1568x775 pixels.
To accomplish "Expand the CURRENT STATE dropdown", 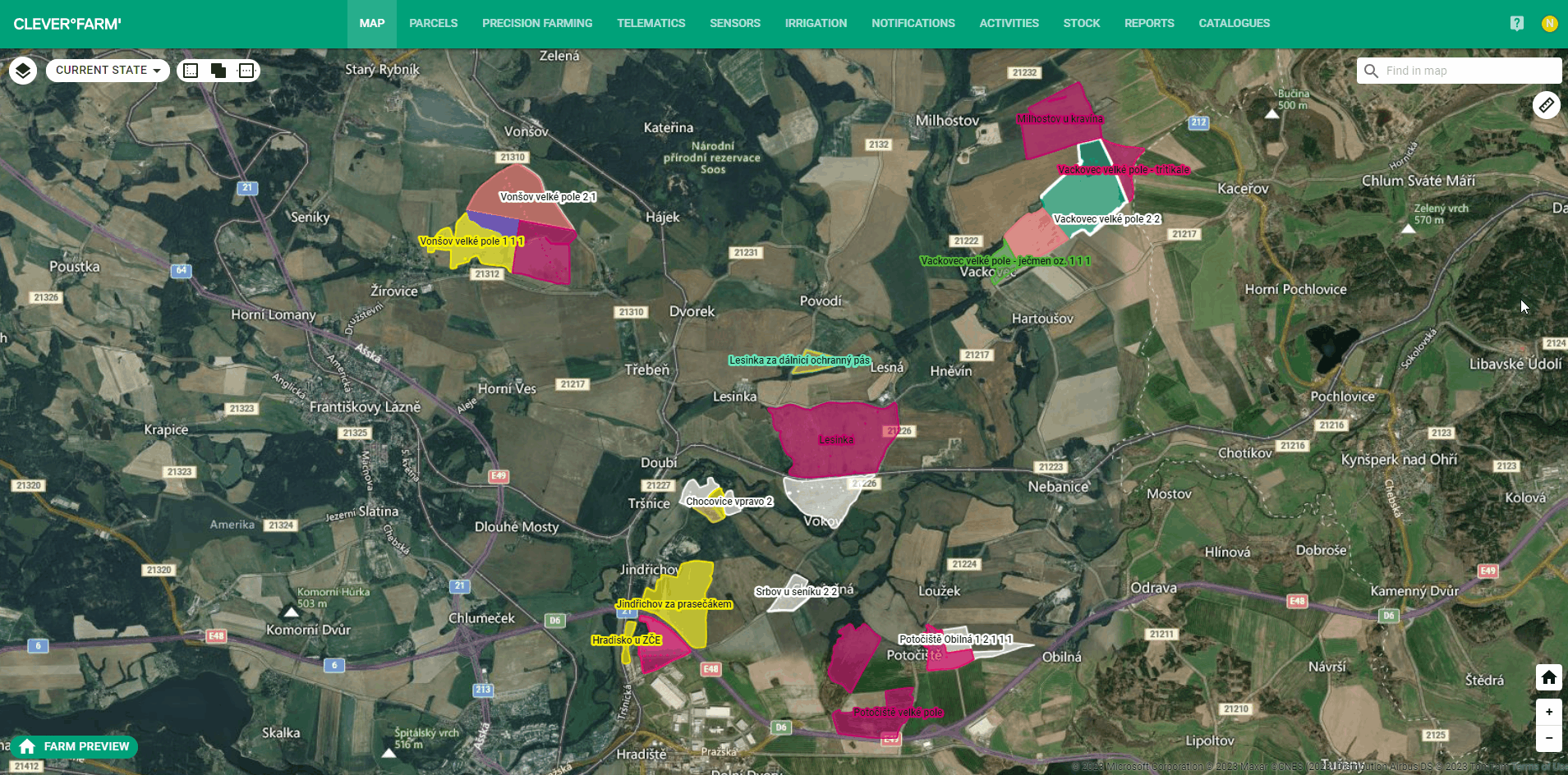I will [x=108, y=71].
